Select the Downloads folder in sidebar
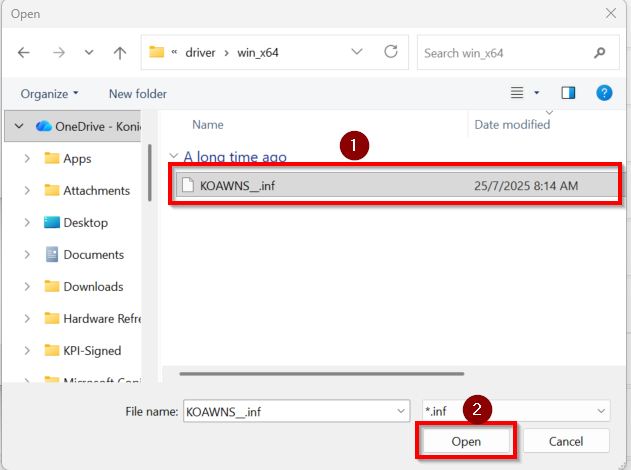 click(91, 287)
